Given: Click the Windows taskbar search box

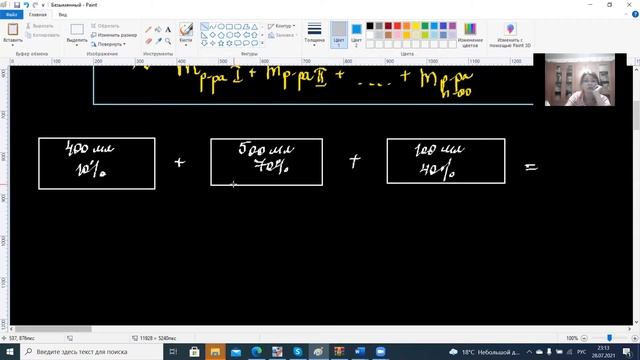Looking at the screenshot, I should (92, 351).
